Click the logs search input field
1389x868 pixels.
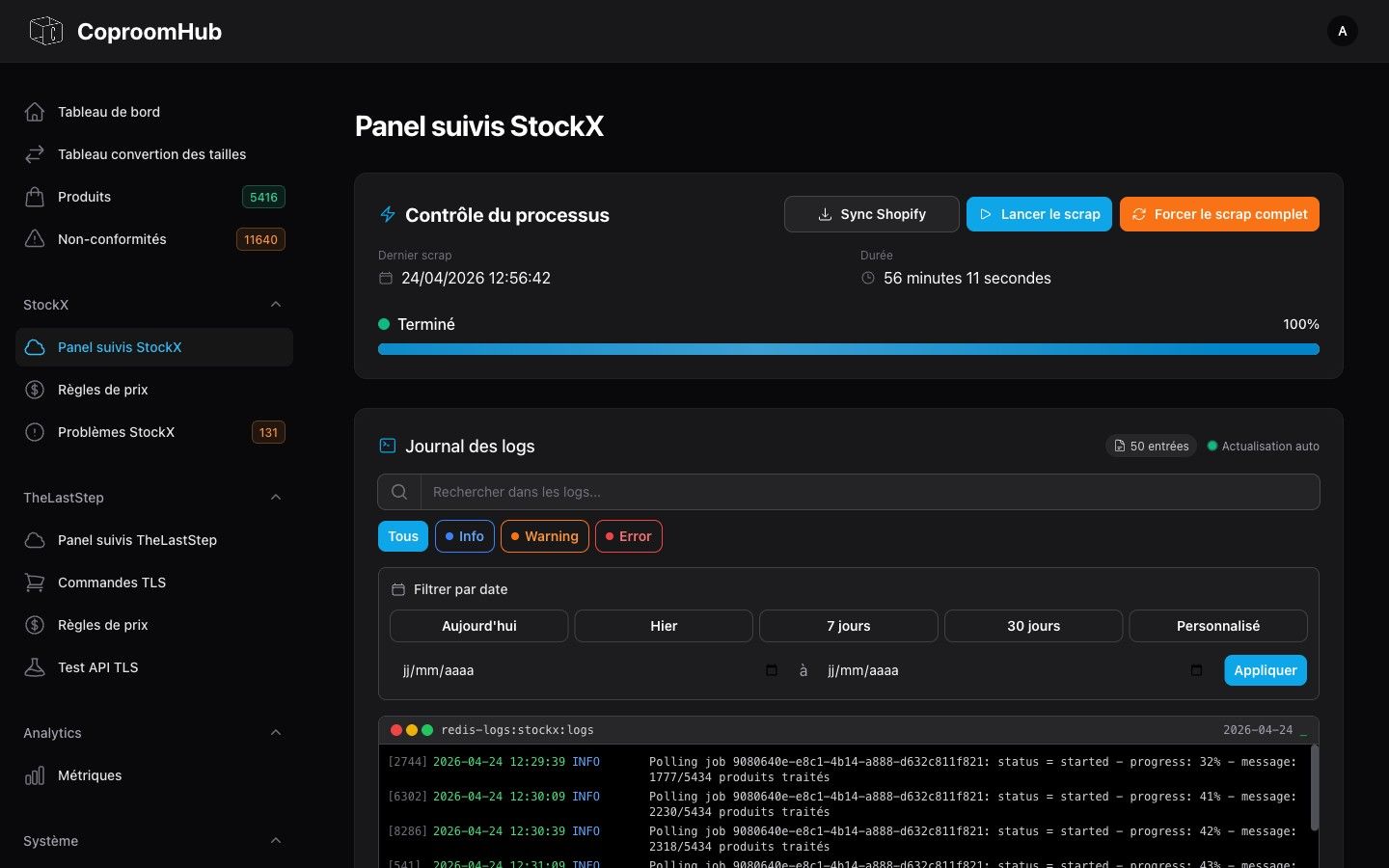tap(849, 492)
